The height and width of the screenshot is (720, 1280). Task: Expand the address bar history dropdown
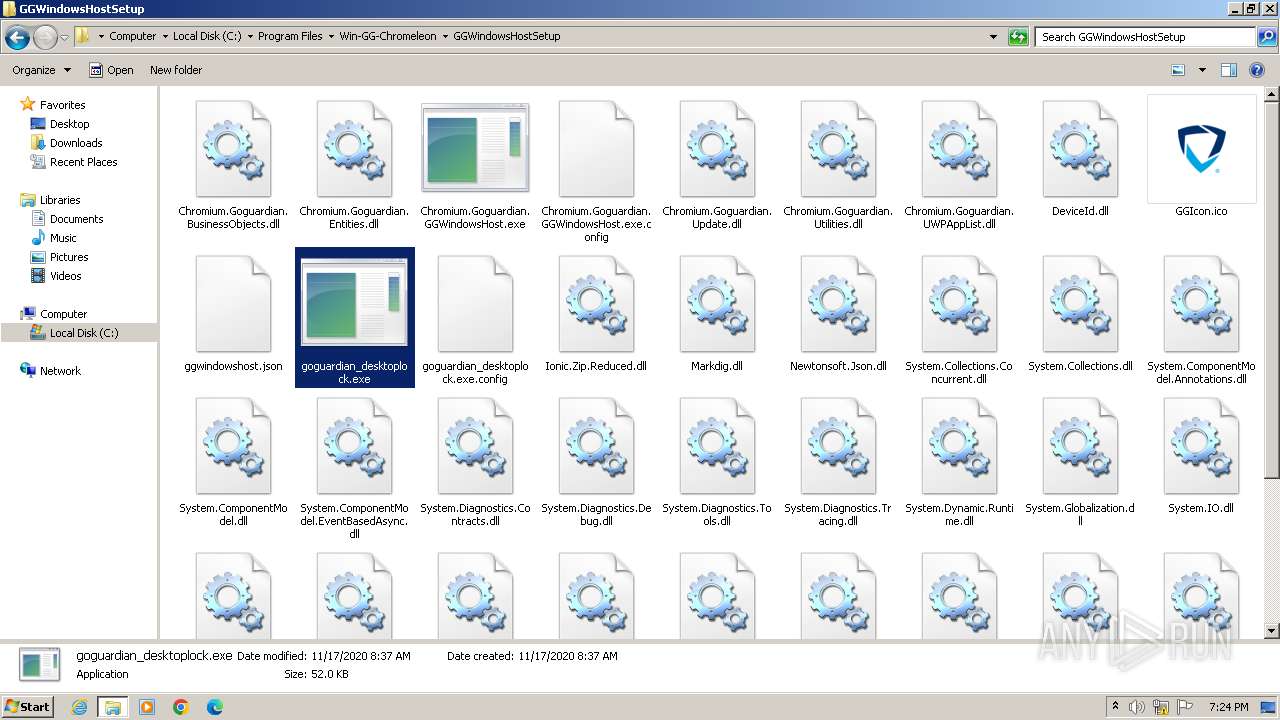[x=993, y=37]
